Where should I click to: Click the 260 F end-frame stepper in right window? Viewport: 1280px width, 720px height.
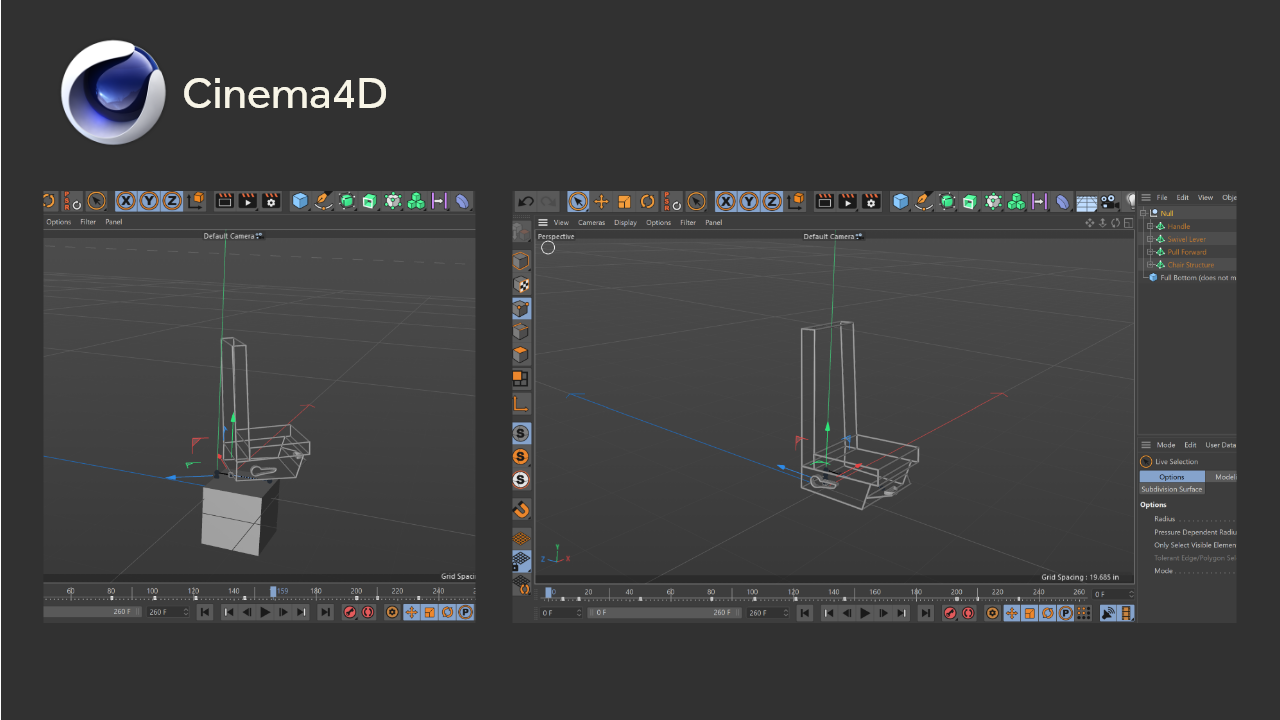(785, 613)
